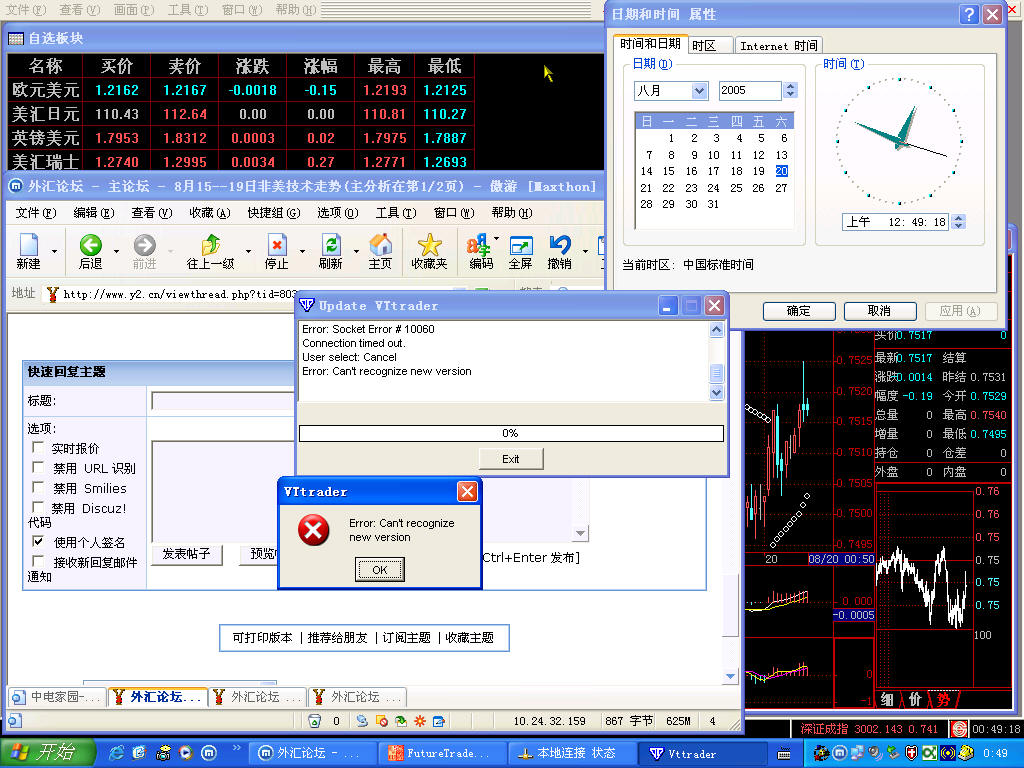Open the month dropdown showing 八月

coord(699,91)
